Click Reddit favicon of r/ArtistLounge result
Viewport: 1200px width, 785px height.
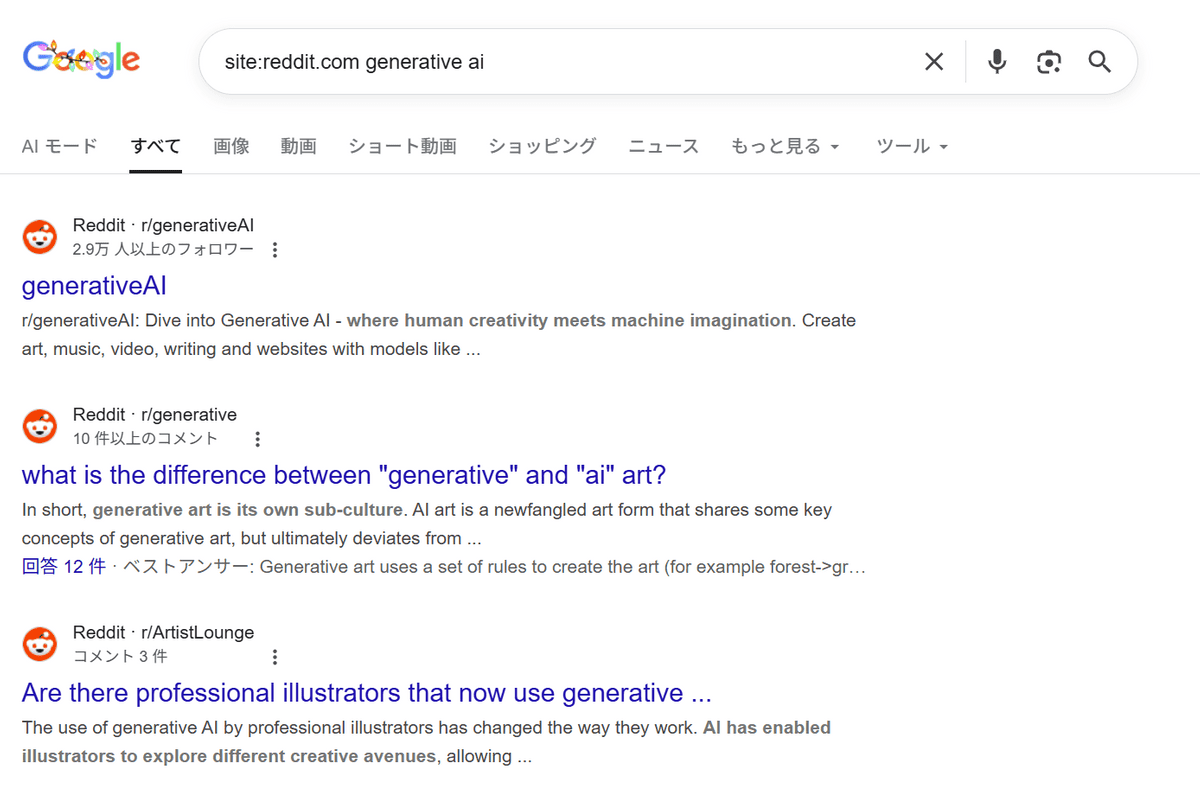click(x=40, y=644)
